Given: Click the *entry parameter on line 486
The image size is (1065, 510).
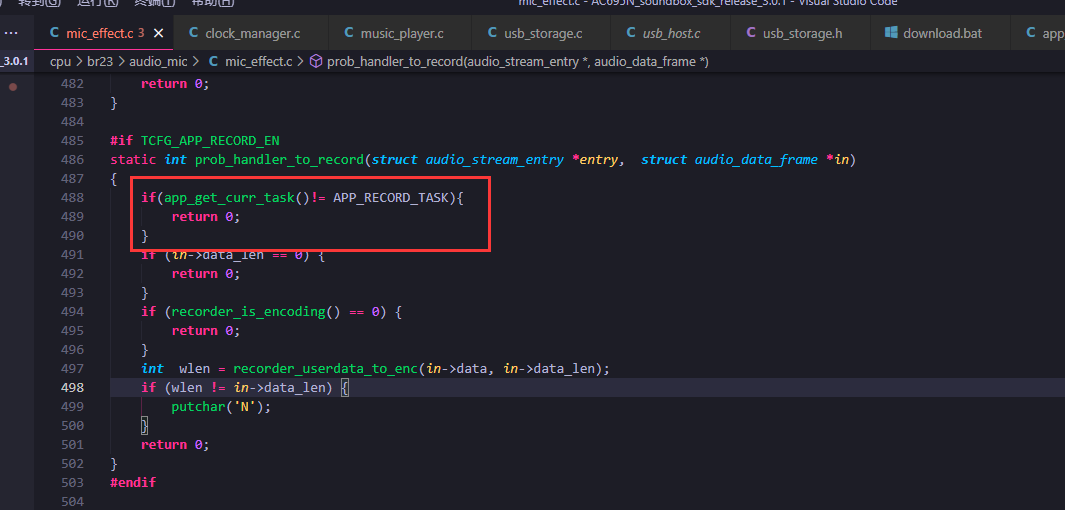Looking at the screenshot, I should (x=594, y=160).
